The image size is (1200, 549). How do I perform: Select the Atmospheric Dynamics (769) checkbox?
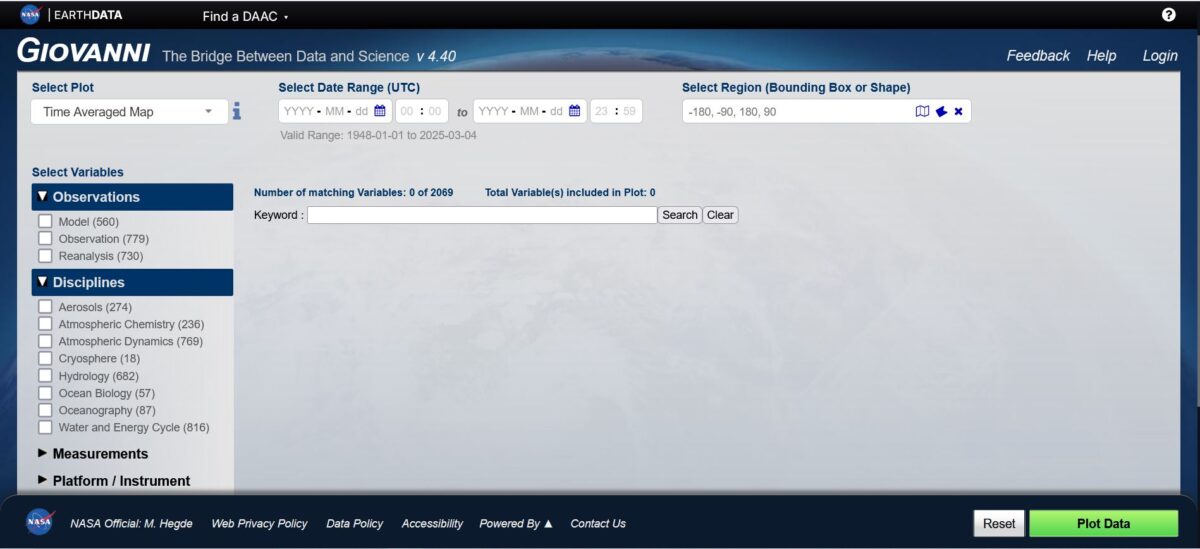[45, 341]
